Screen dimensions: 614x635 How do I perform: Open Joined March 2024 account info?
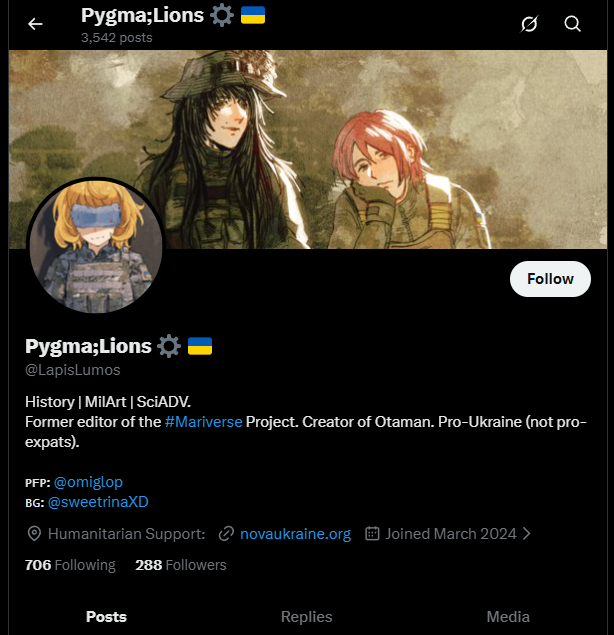tap(451, 534)
